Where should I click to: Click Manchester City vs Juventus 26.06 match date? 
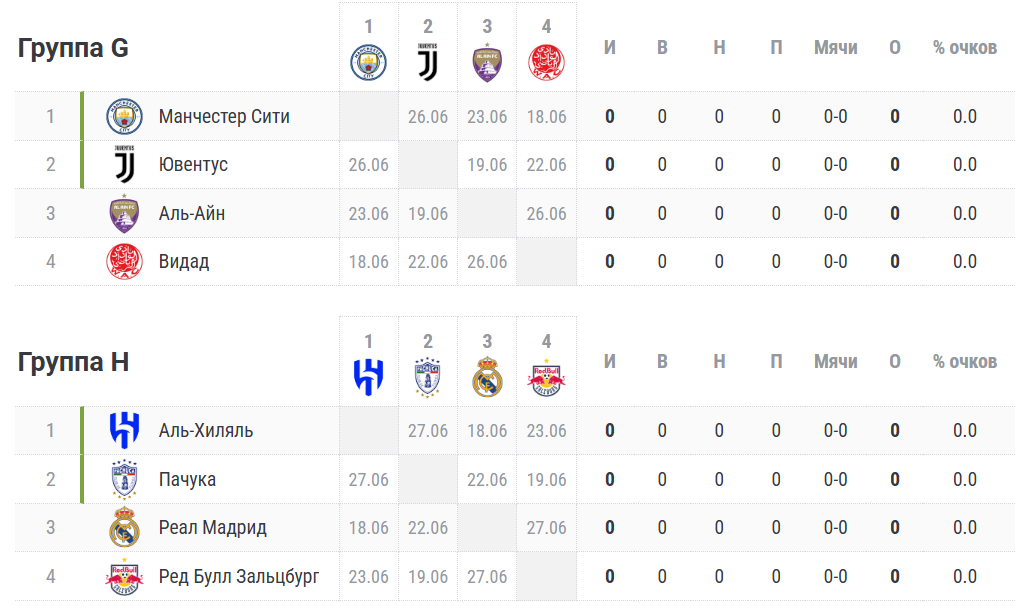[x=427, y=117]
